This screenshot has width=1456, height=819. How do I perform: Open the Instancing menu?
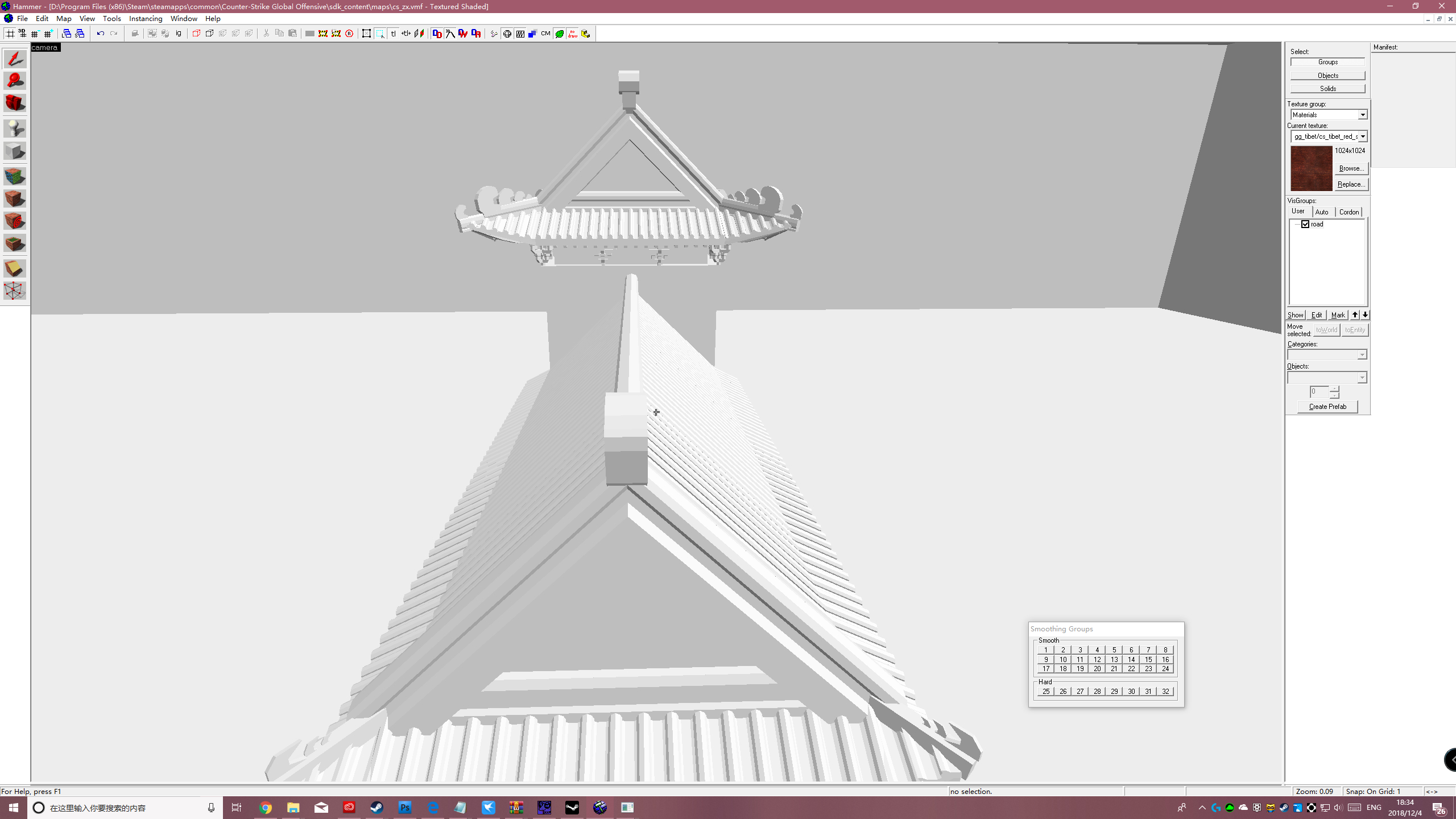point(146,18)
